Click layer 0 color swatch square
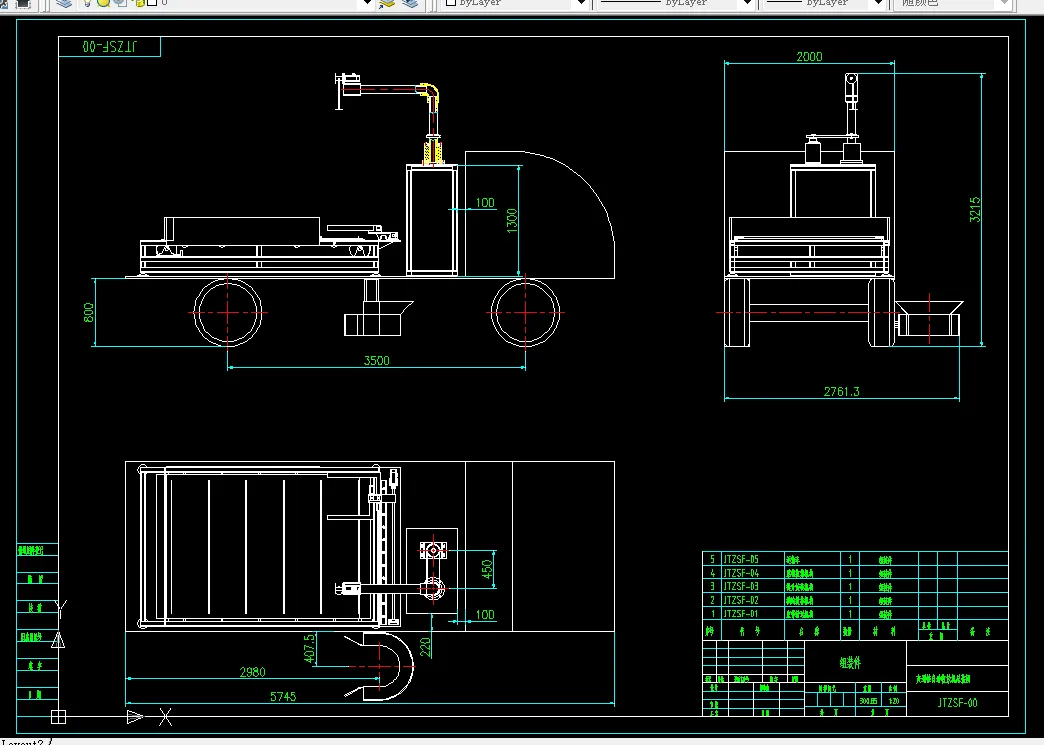1044x745 pixels. pos(152,3)
